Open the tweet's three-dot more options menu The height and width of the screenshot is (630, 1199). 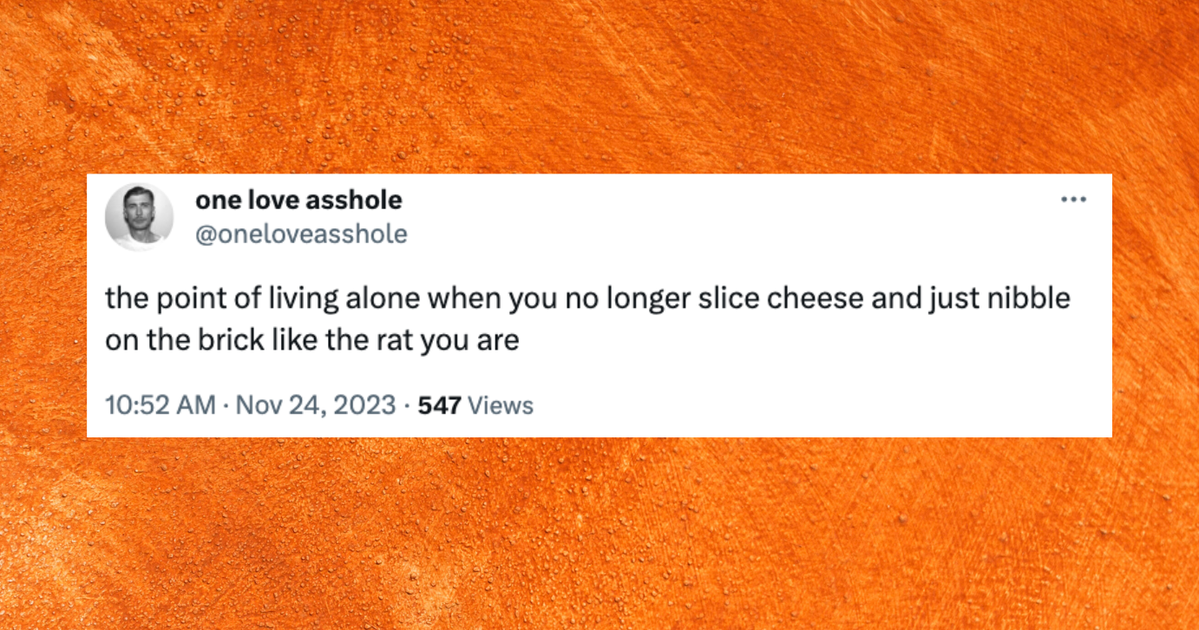1073,199
